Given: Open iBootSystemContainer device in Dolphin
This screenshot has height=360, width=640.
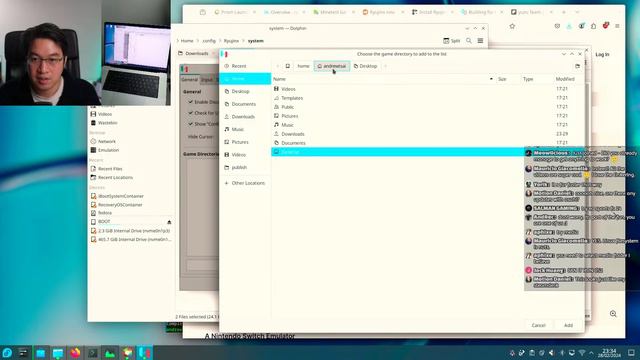Looking at the screenshot, I should click(120, 196).
